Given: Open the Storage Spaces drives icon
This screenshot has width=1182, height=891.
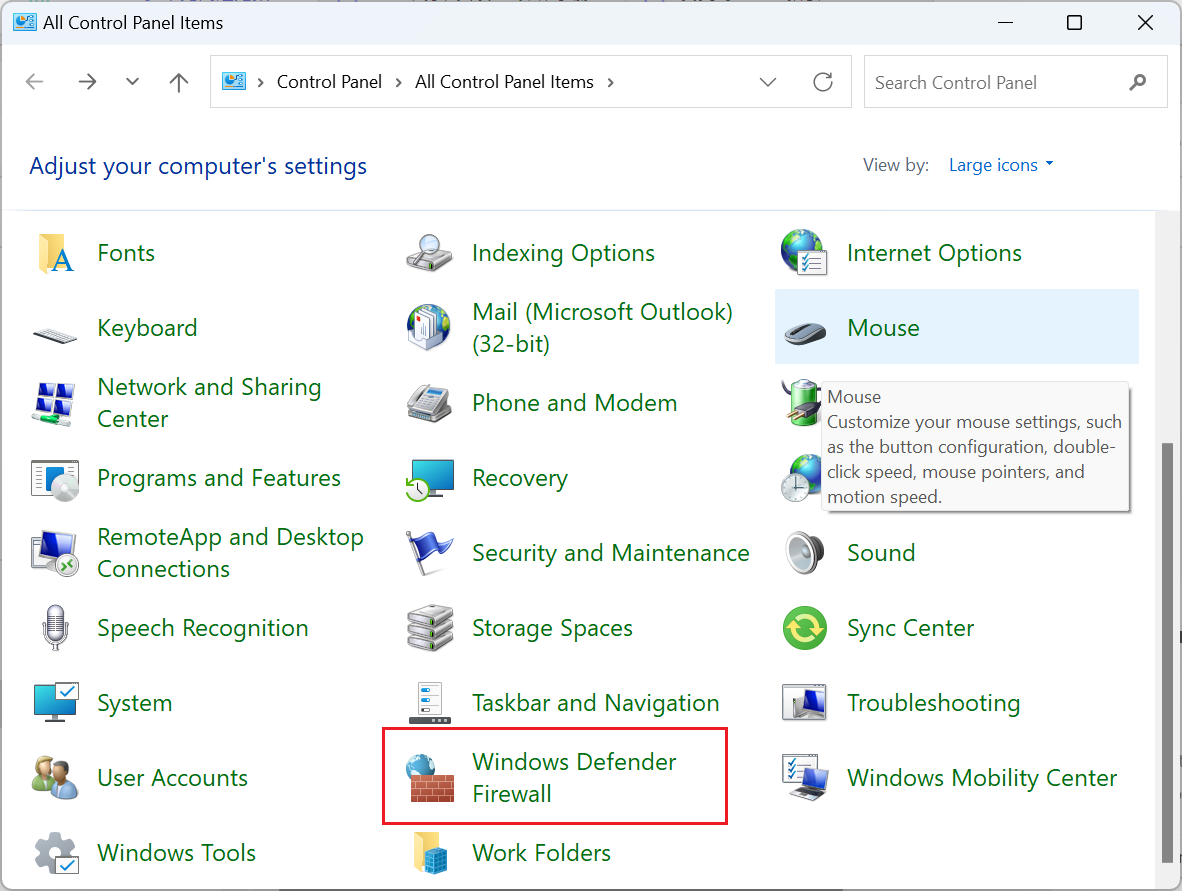Looking at the screenshot, I should 430,627.
